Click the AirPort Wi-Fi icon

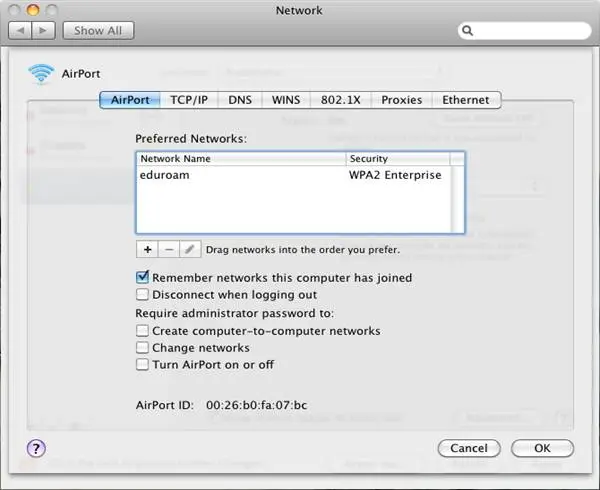pyautogui.click(x=41, y=73)
